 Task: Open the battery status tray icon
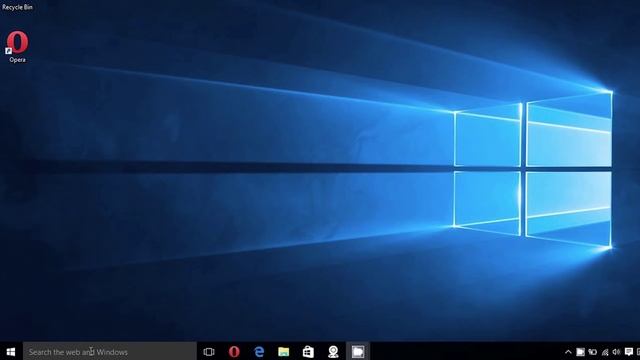point(593,352)
